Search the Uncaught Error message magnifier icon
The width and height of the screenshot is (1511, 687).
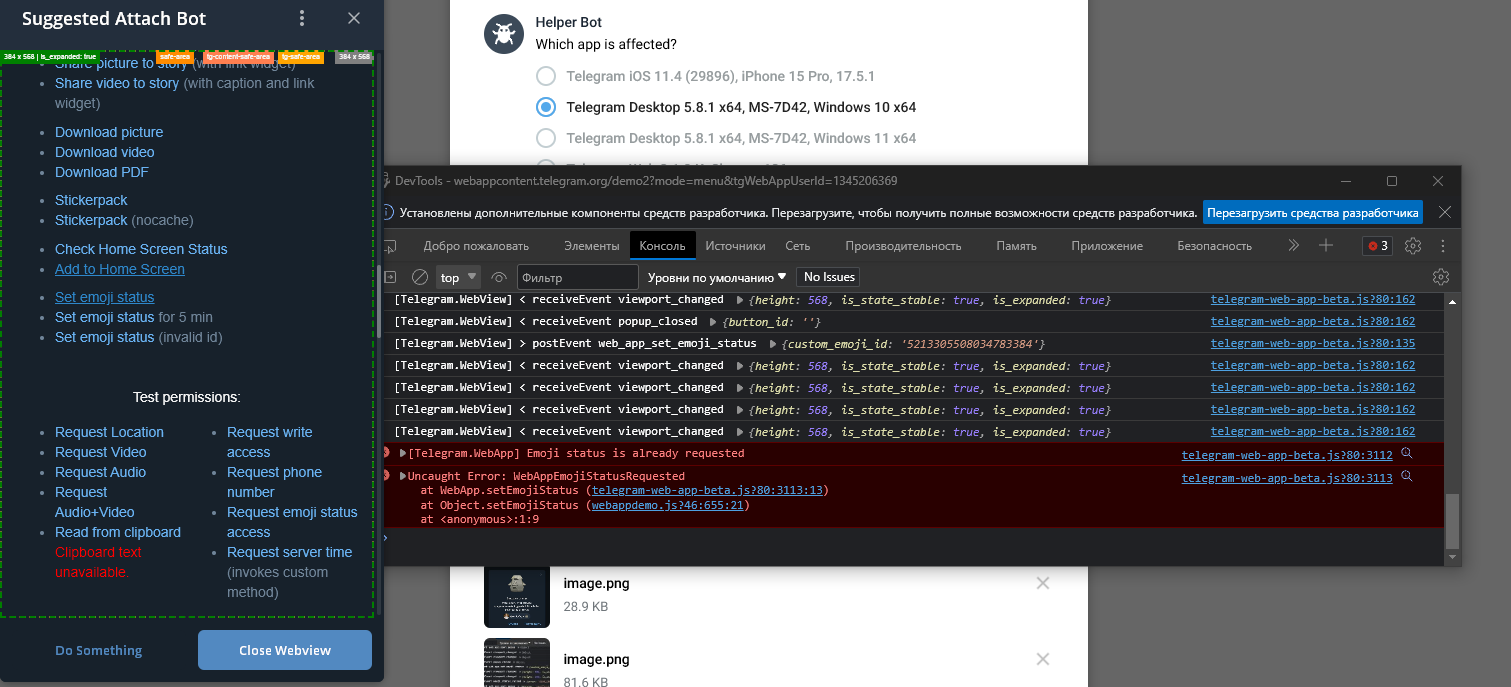pyautogui.click(x=1406, y=477)
